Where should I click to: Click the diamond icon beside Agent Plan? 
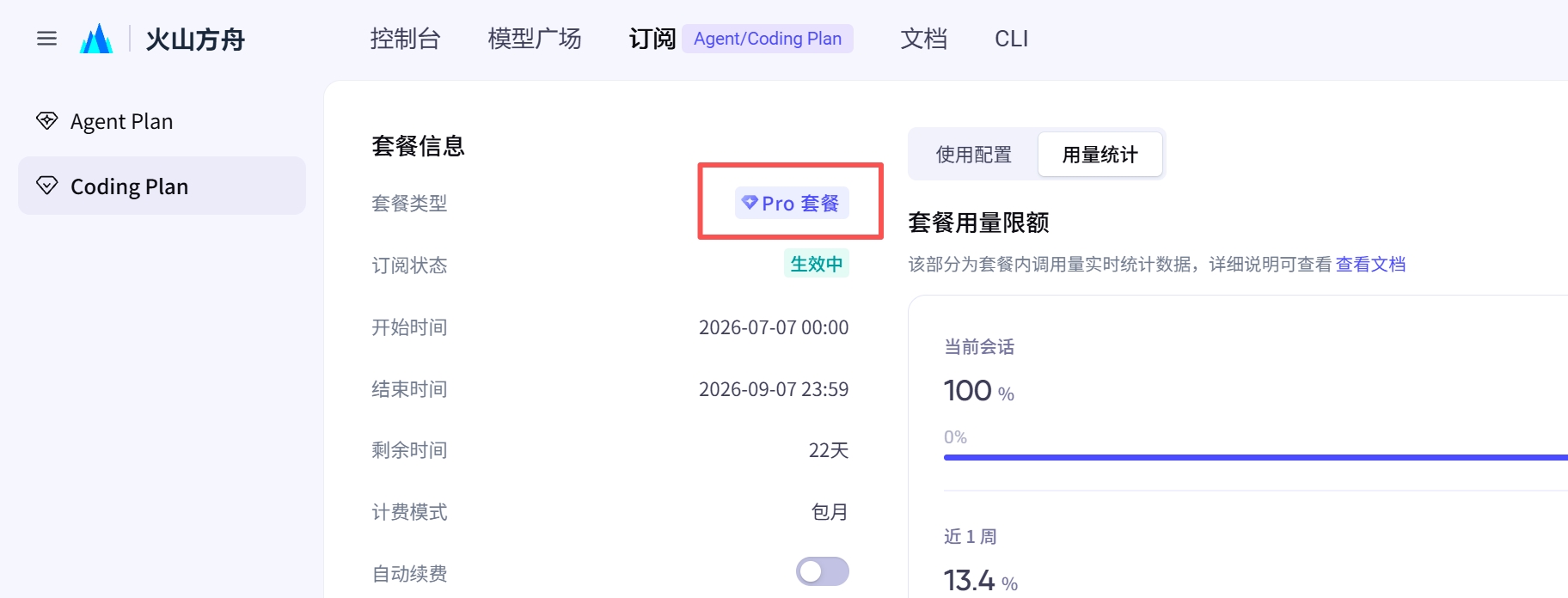[x=47, y=120]
